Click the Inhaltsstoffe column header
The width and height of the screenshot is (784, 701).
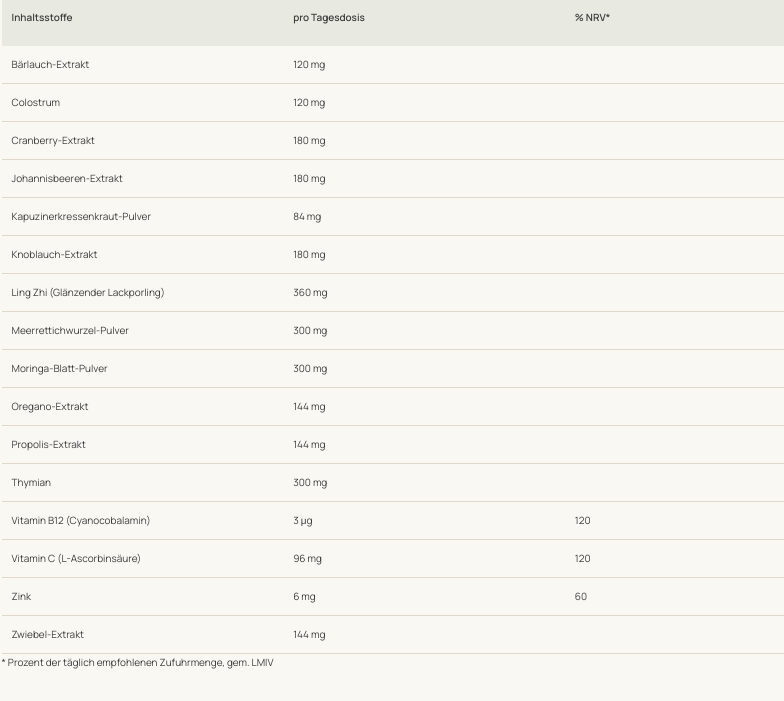42,18
